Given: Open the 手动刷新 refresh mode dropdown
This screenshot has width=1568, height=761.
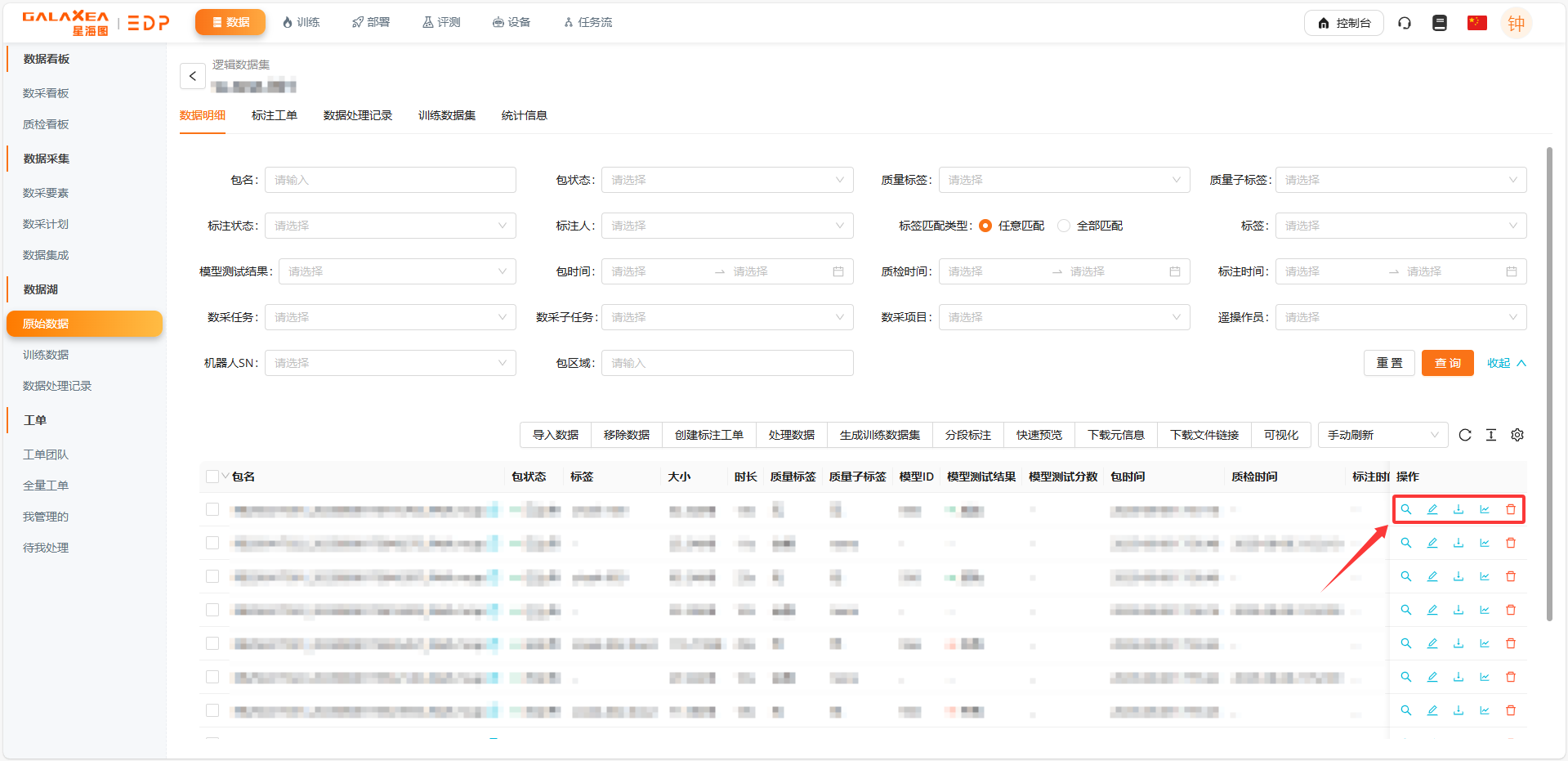Looking at the screenshot, I should point(1382,435).
